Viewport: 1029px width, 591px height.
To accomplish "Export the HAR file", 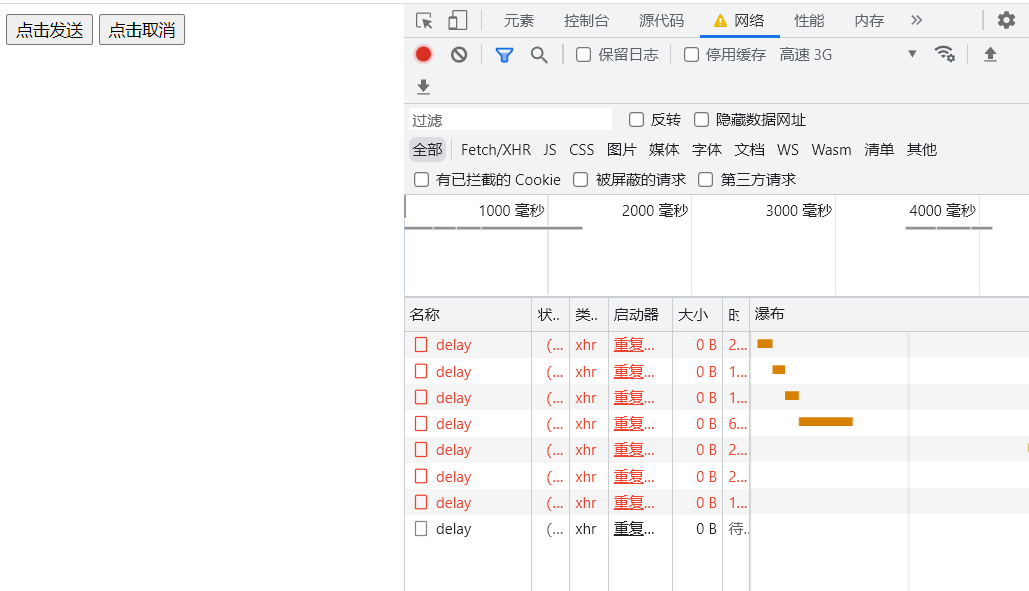I will coord(989,55).
